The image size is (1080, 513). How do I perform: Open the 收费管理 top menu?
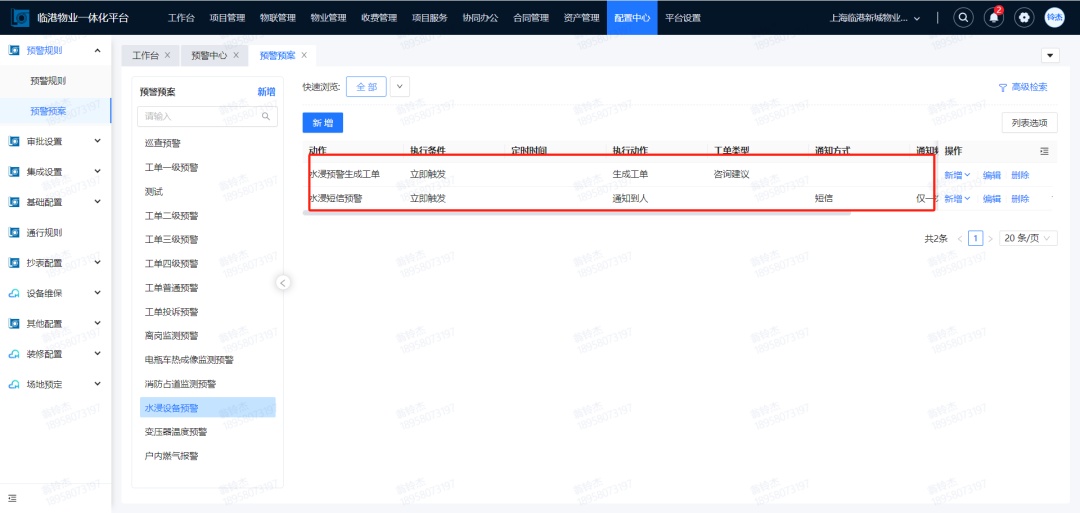click(378, 18)
